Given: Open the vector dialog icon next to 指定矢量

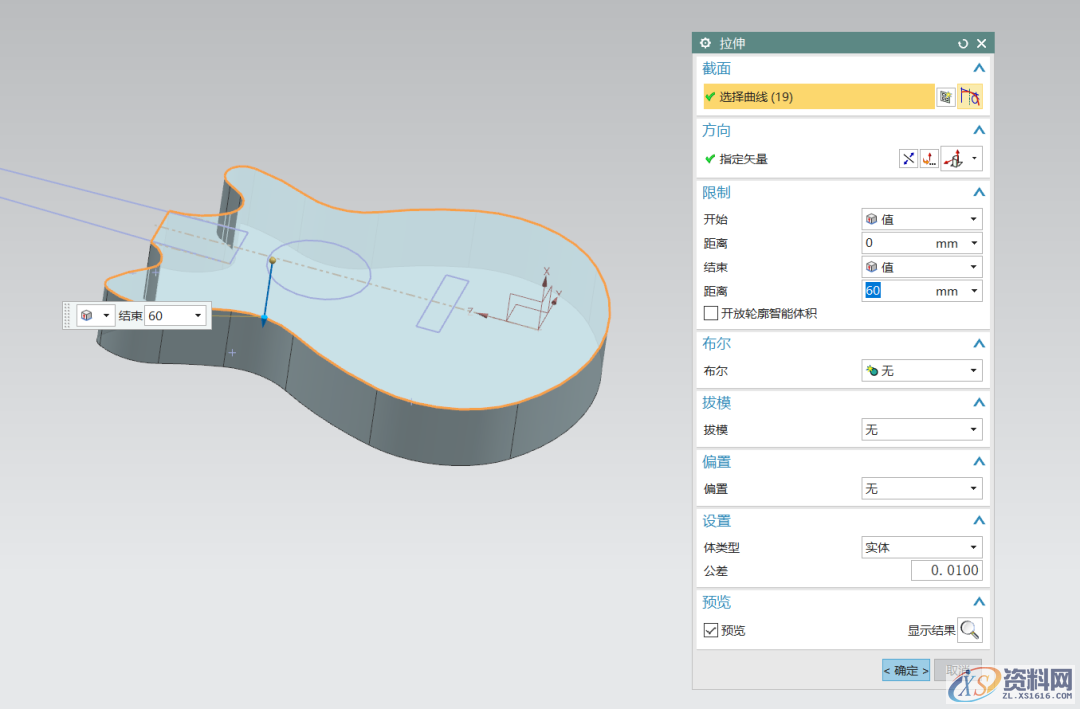Looking at the screenshot, I should click(x=927, y=158).
